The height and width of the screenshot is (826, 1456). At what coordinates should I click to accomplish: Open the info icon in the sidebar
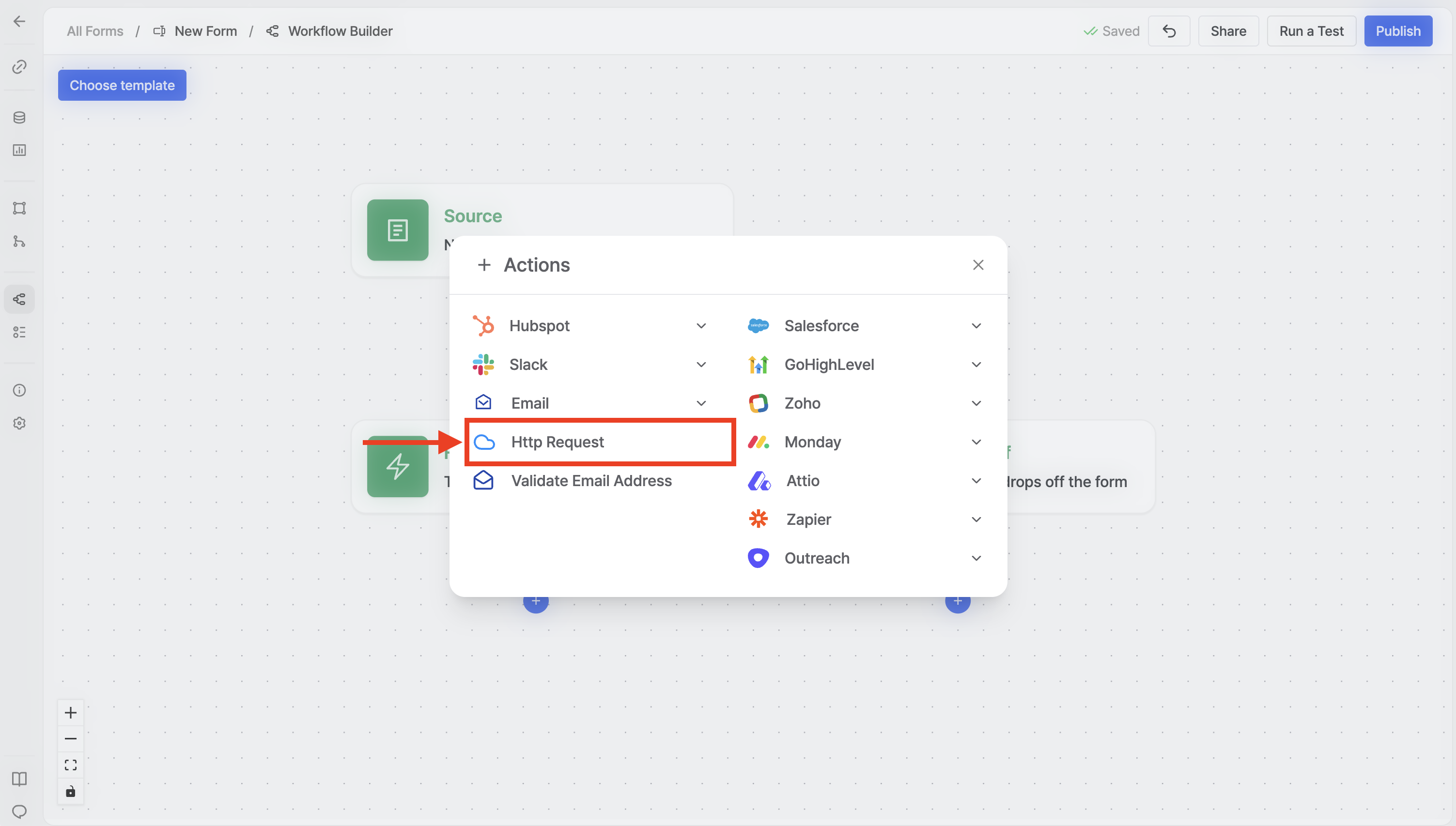pyautogui.click(x=19, y=390)
